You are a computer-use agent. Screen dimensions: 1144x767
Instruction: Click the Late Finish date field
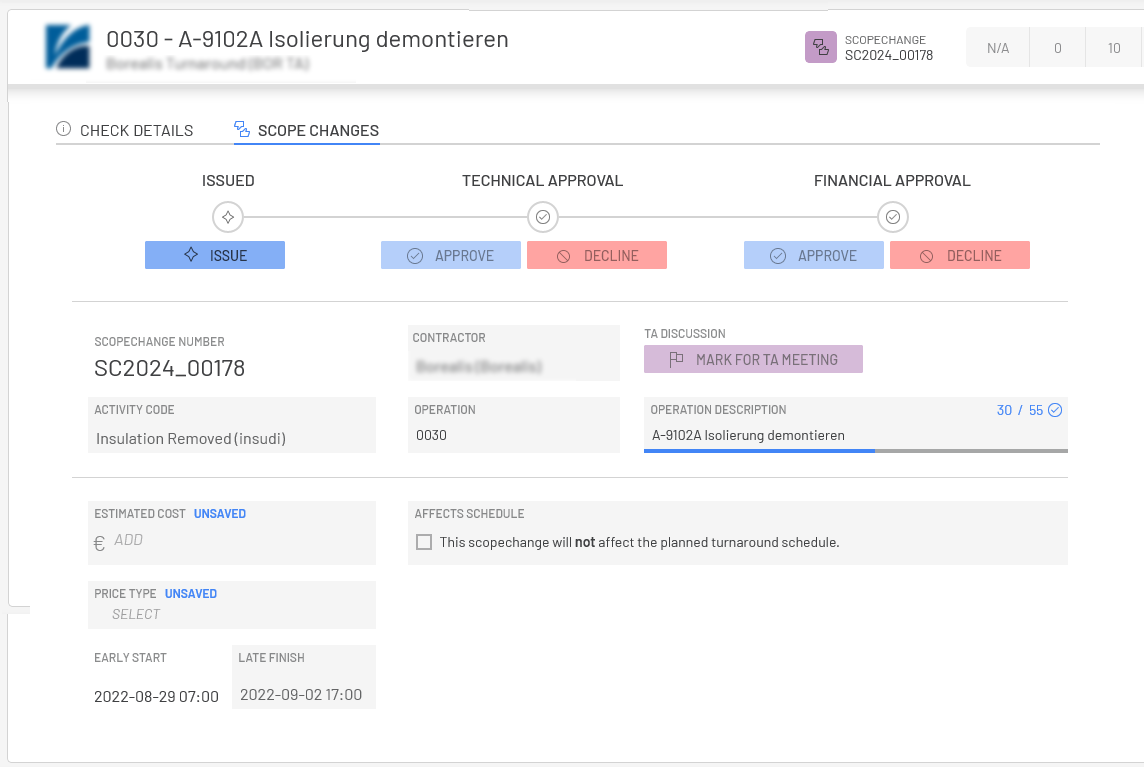pyautogui.click(x=302, y=695)
